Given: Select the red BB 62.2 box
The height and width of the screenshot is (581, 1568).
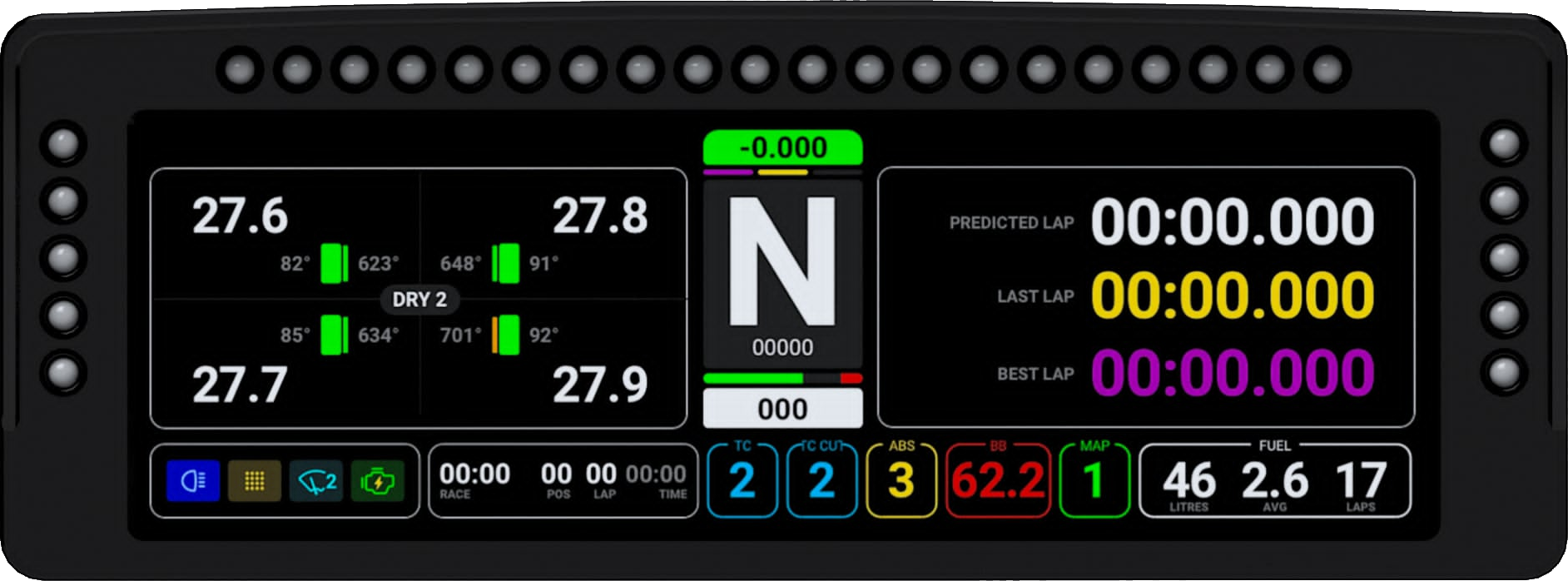Looking at the screenshot, I should tap(998, 480).
